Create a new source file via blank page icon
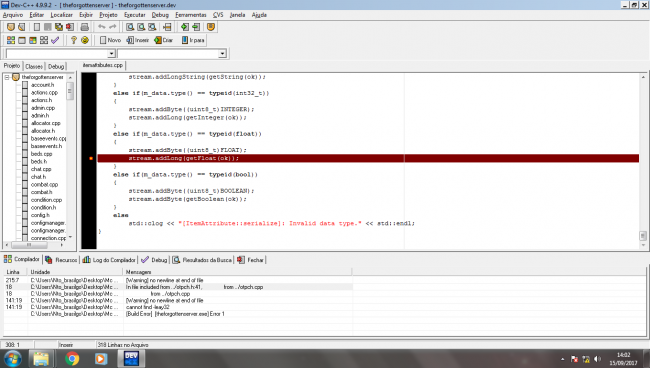This screenshot has width=650, height=368. (x=37, y=27)
